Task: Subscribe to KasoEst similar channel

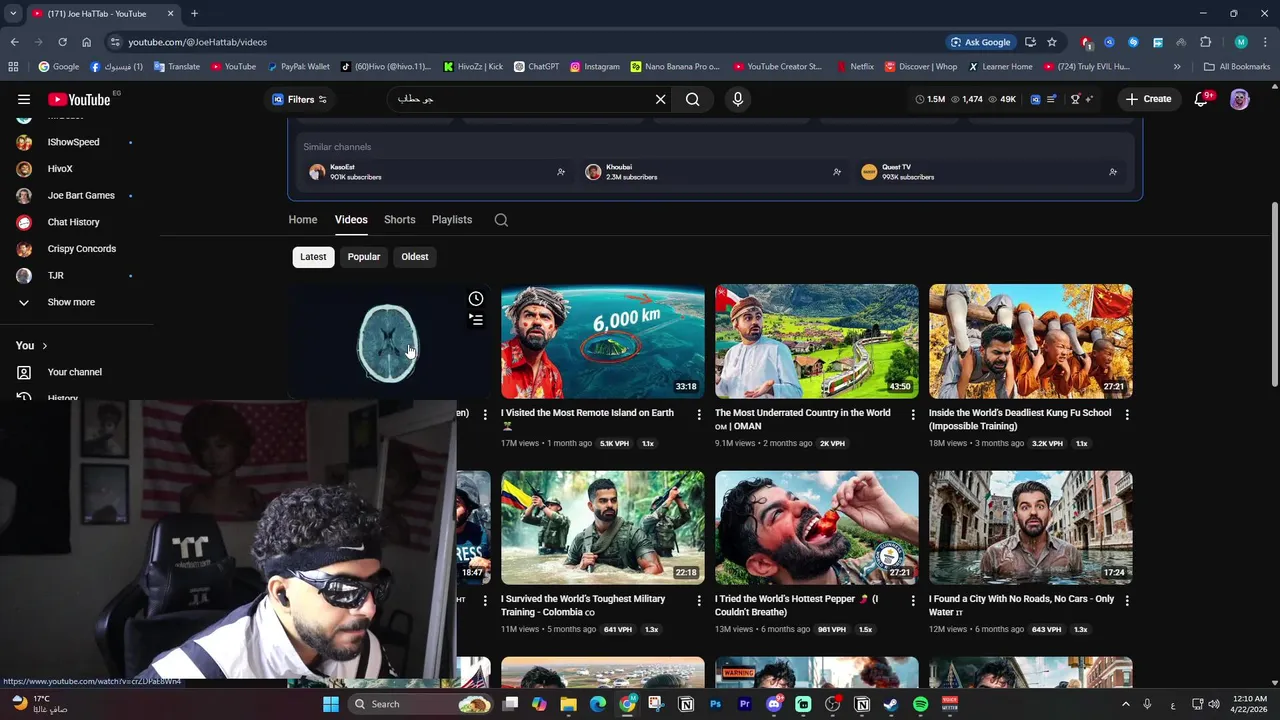Action: click(x=561, y=172)
